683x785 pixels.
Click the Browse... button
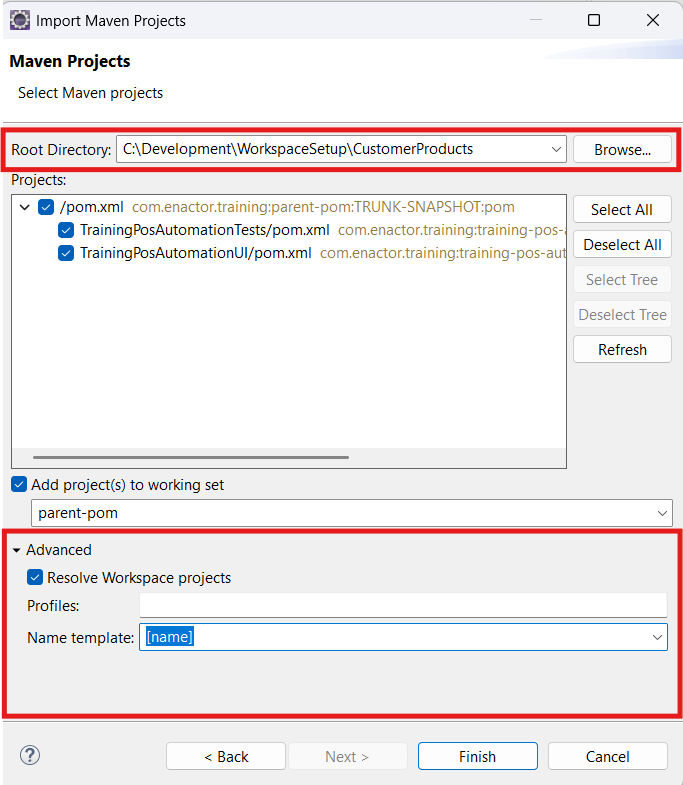pos(622,149)
